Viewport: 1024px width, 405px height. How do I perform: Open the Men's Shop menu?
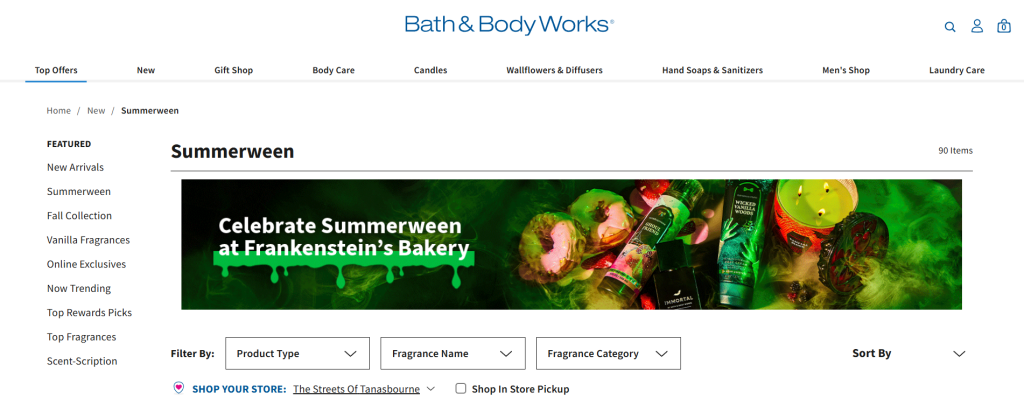[846, 70]
